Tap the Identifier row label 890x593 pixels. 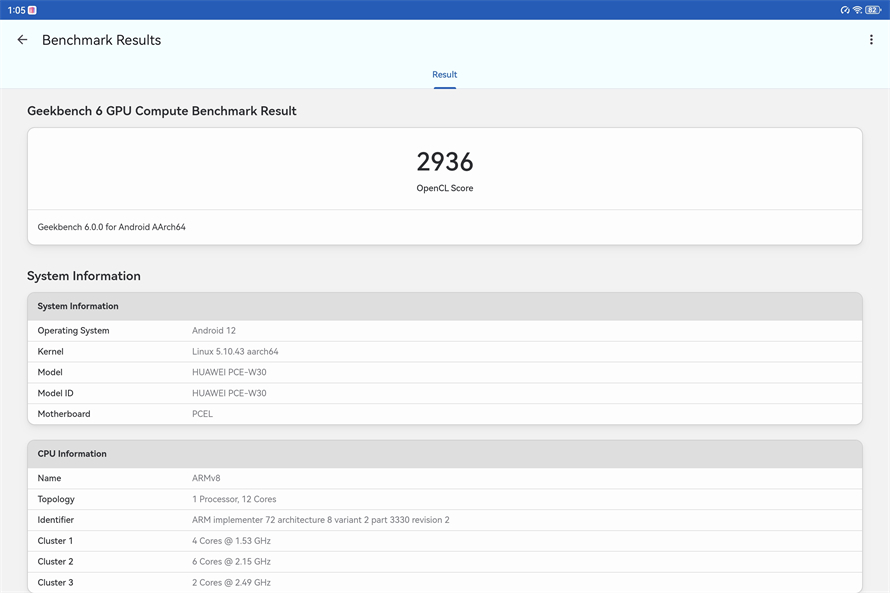click(x=56, y=520)
